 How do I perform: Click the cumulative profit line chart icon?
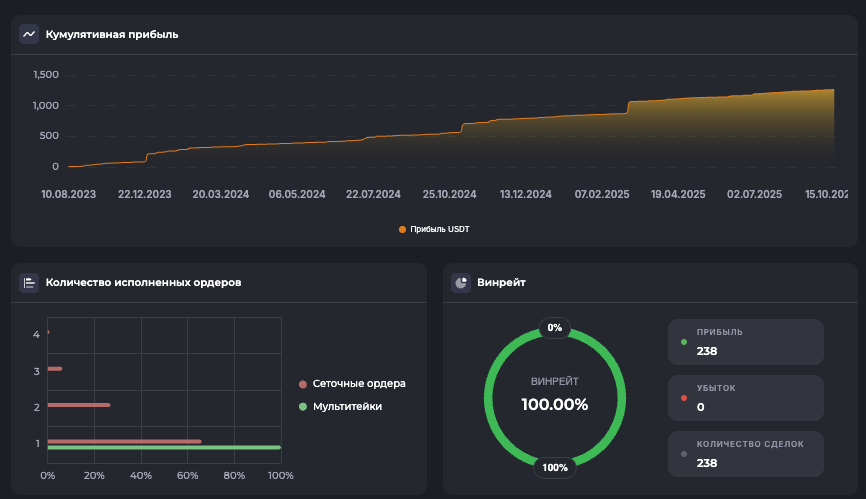point(29,34)
